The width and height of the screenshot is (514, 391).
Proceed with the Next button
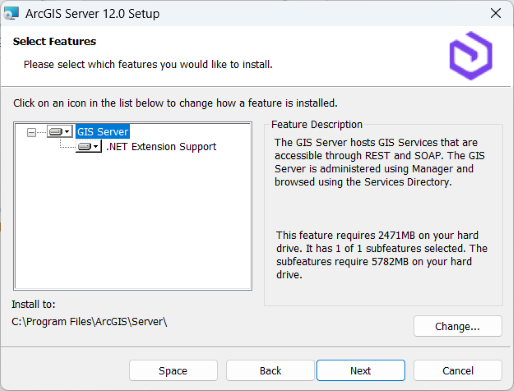tap(361, 370)
